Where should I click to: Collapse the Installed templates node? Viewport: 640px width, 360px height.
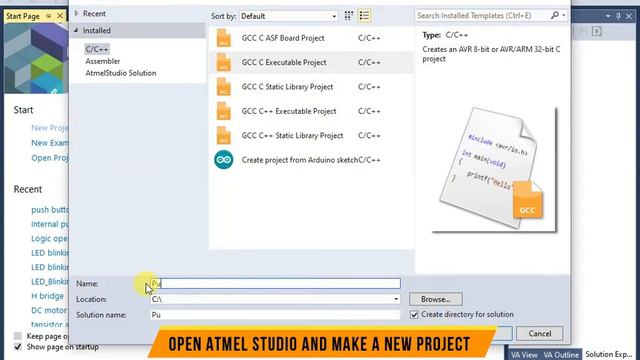(x=76, y=30)
